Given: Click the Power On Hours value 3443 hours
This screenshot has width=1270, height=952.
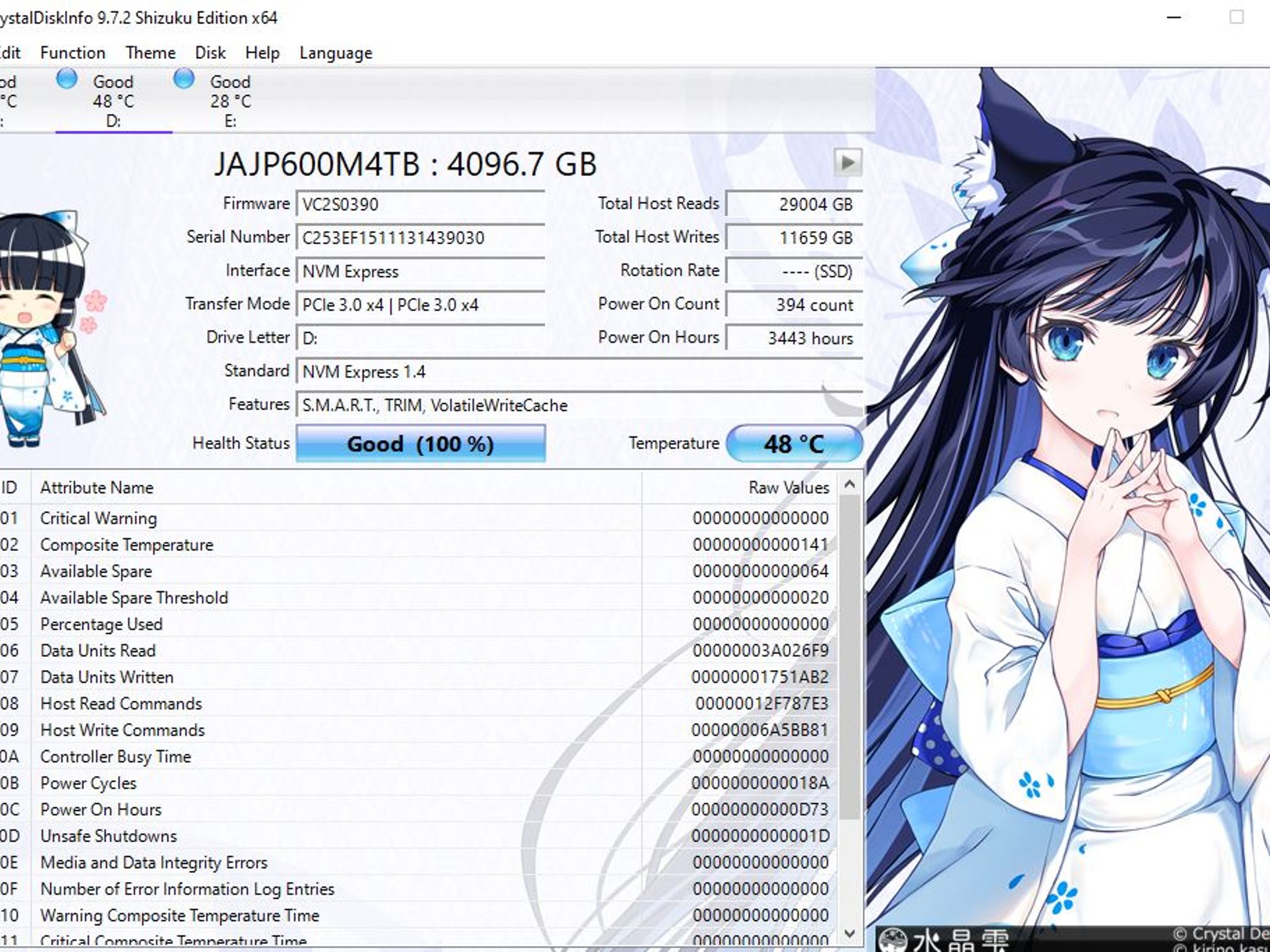Looking at the screenshot, I should [794, 338].
